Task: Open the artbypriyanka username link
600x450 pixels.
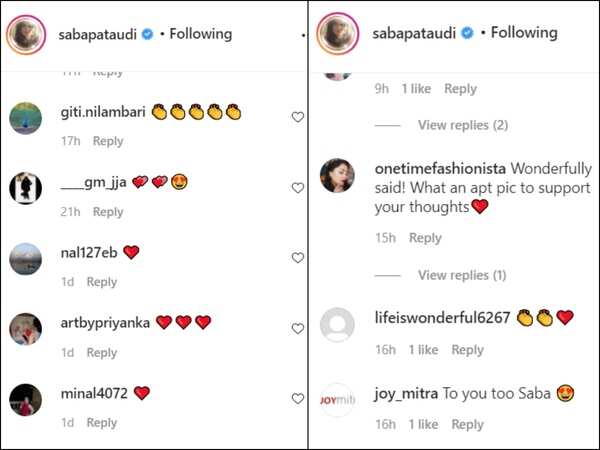Action: pyautogui.click(x=105, y=322)
